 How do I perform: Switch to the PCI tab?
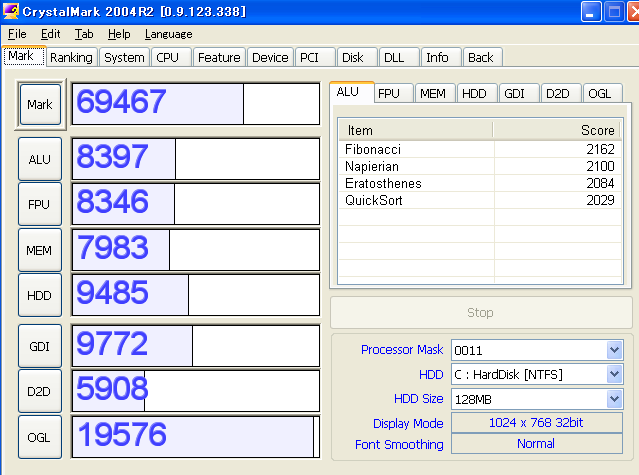(315, 57)
